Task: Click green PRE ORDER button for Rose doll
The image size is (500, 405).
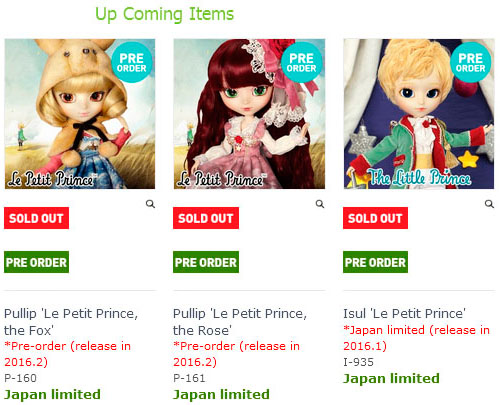Action: click(x=206, y=262)
